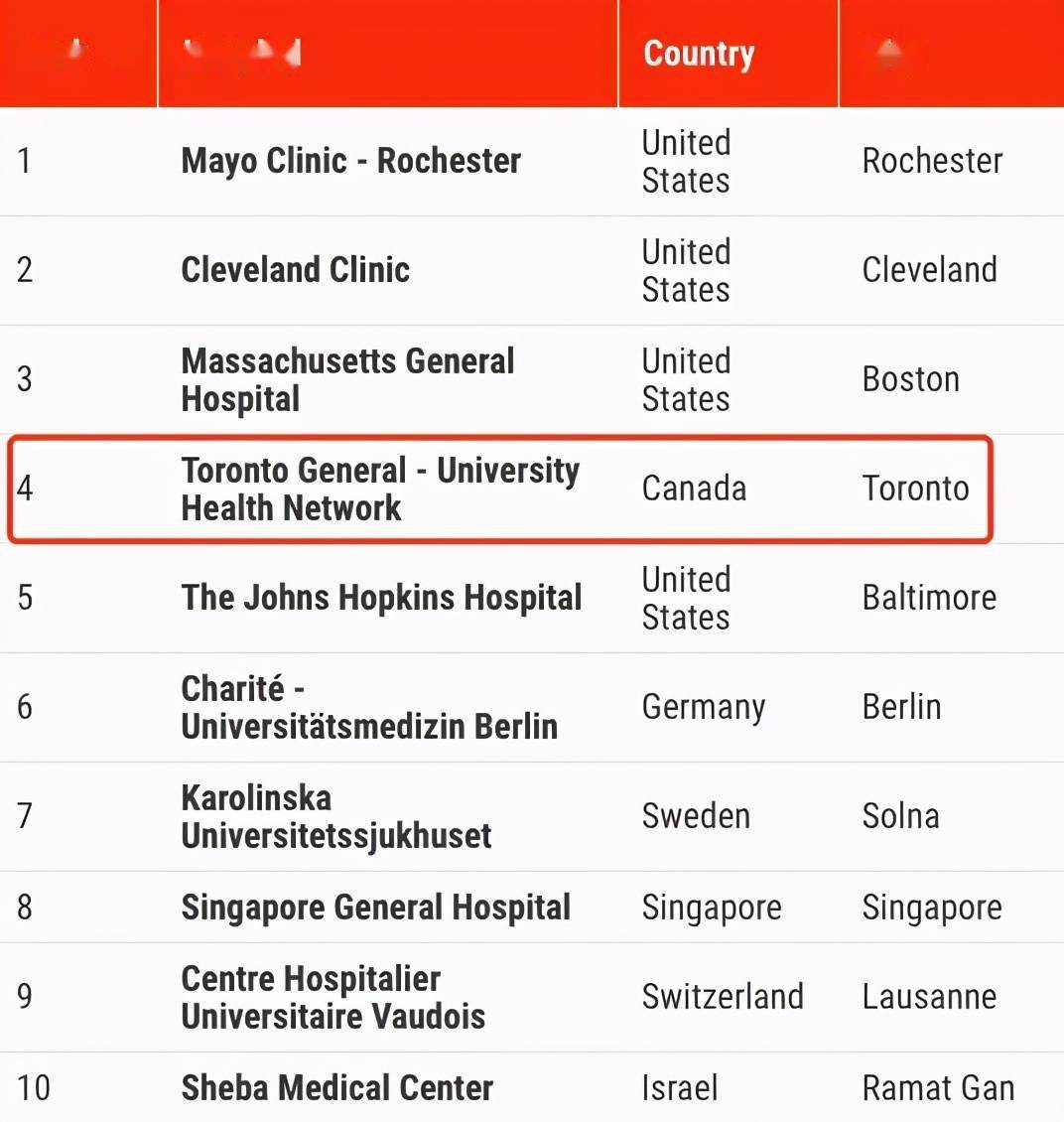Sort by the Country column header
This screenshot has height=1122, width=1064.
click(699, 54)
